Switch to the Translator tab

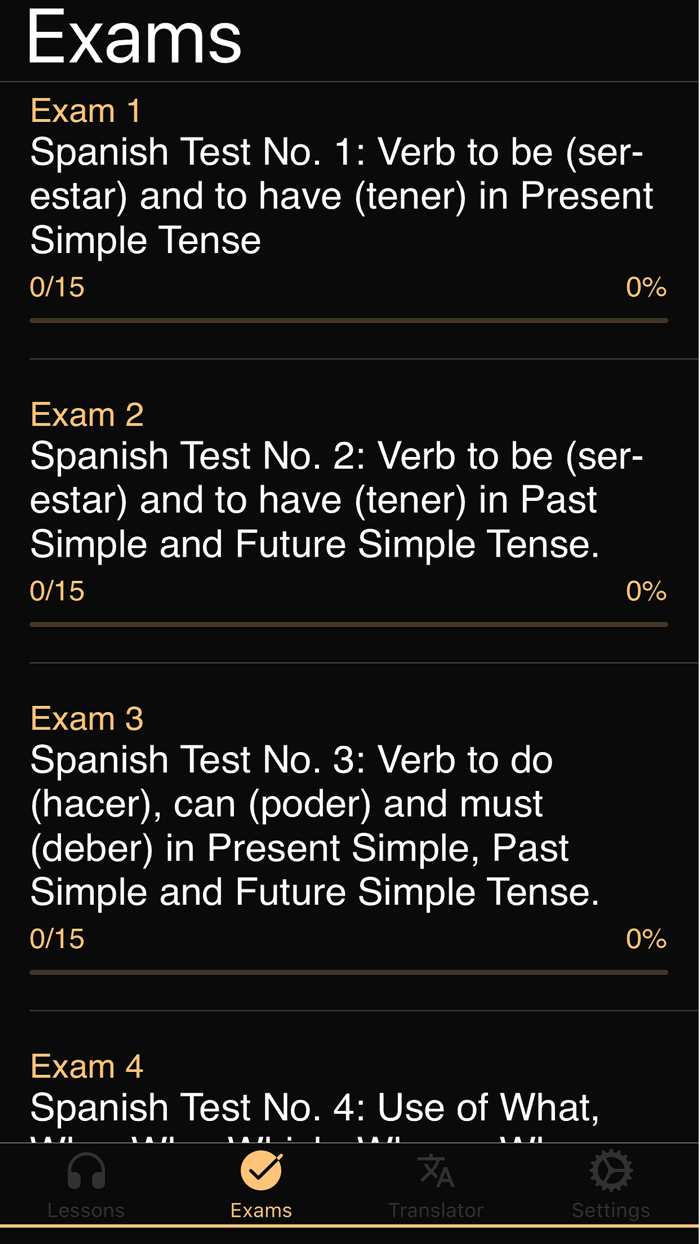tap(436, 1185)
